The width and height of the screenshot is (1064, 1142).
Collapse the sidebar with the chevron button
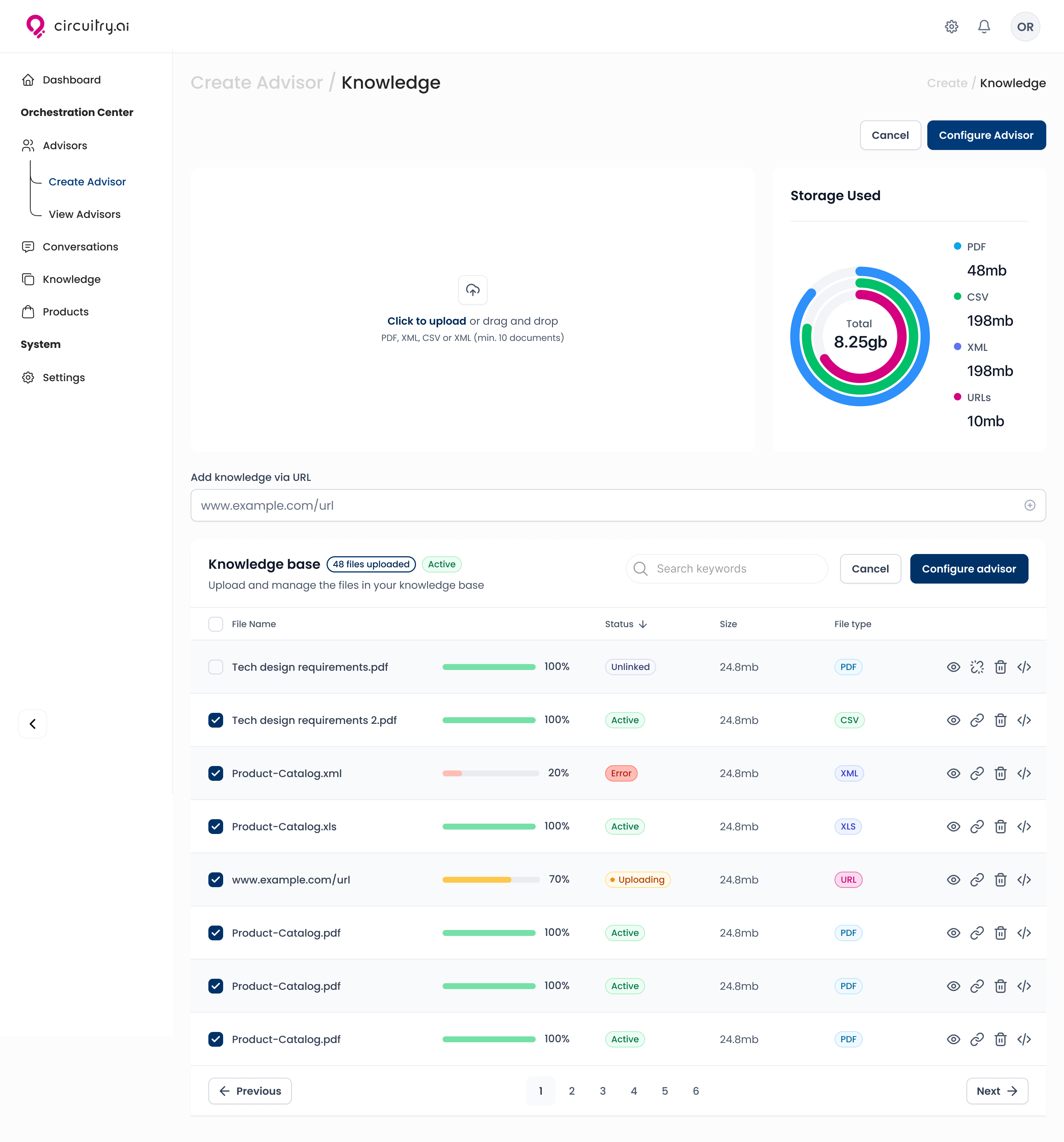(33, 724)
